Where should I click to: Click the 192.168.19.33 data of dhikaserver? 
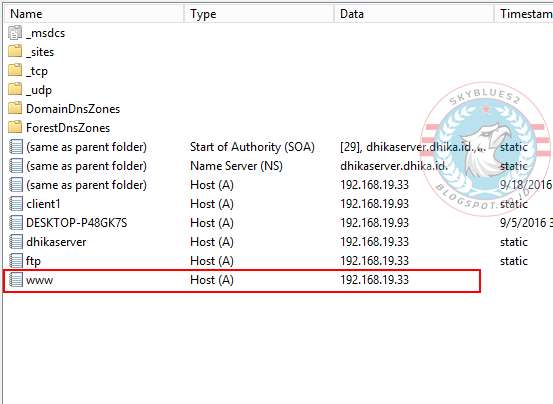tap(374, 242)
